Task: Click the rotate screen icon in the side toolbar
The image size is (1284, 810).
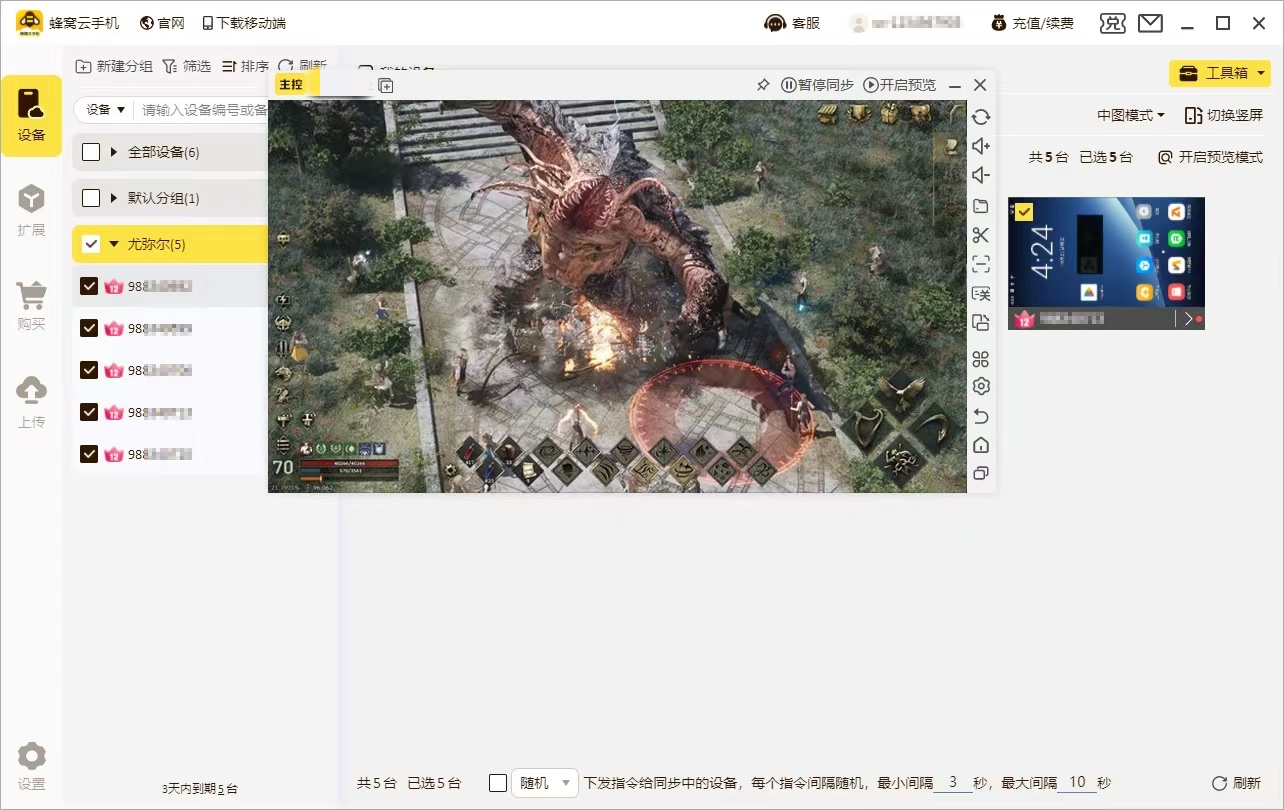Action: [x=981, y=117]
